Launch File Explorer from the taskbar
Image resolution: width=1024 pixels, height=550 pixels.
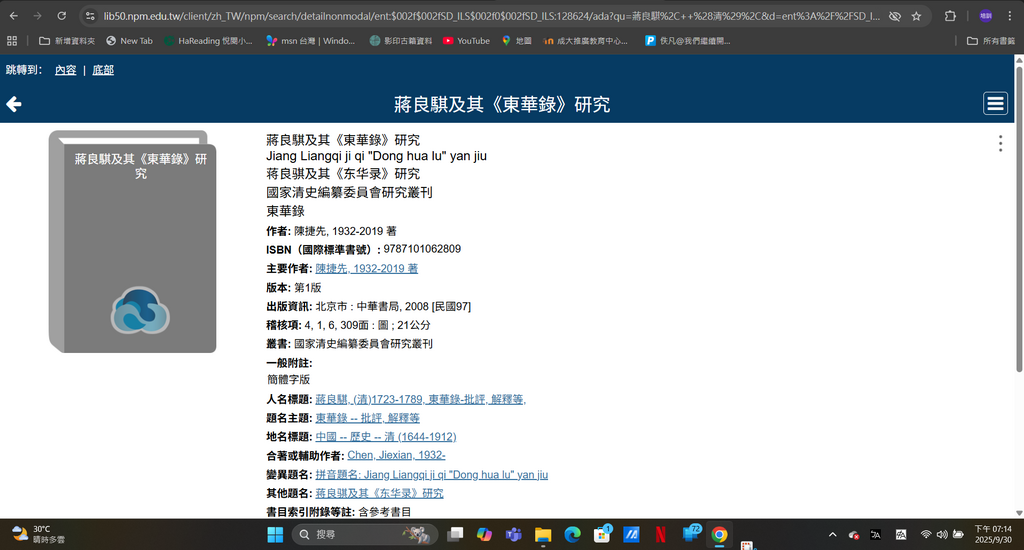point(543,534)
